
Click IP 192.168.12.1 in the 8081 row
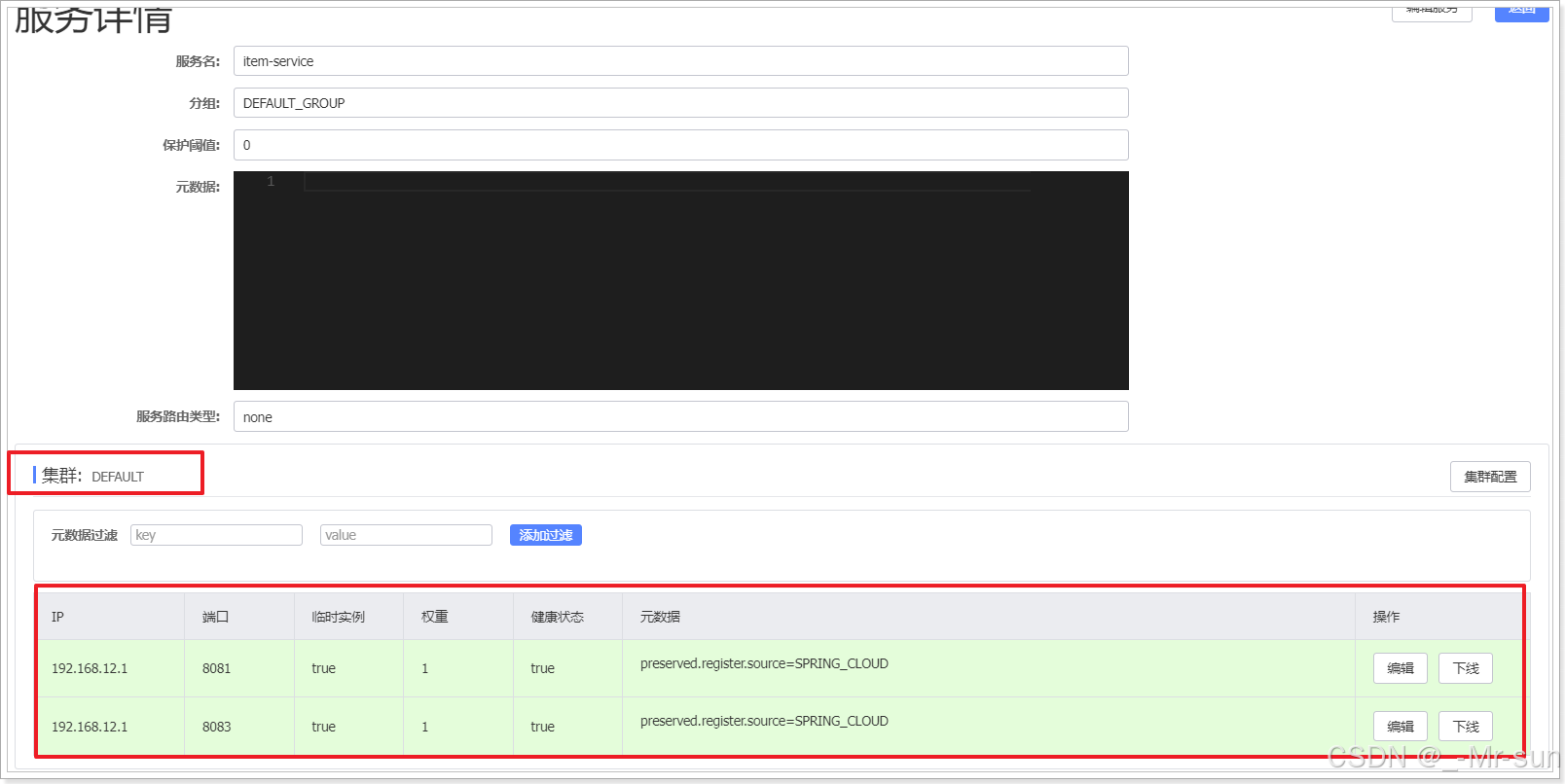coord(90,668)
